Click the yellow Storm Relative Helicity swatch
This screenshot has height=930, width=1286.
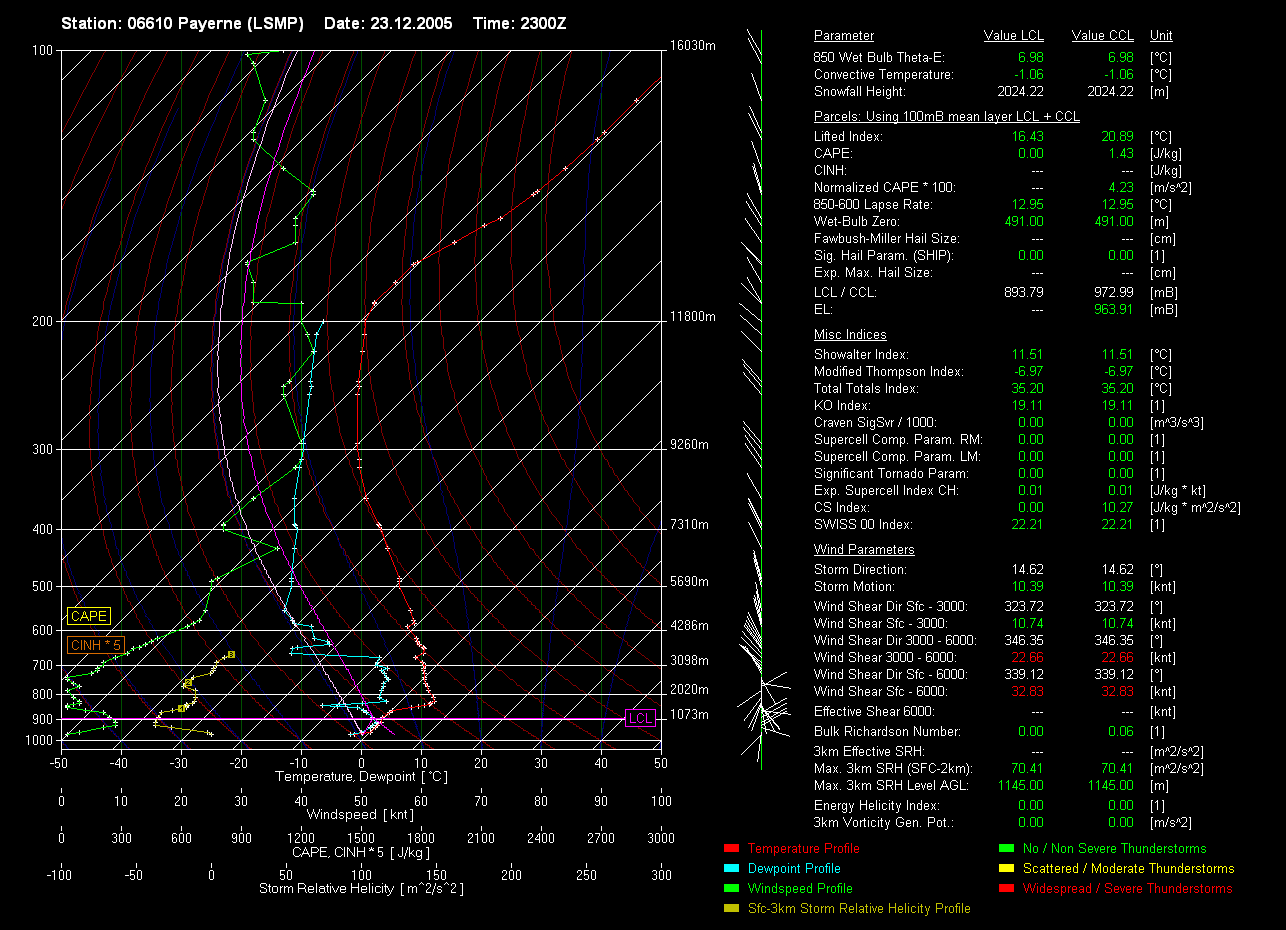point(729,909)
